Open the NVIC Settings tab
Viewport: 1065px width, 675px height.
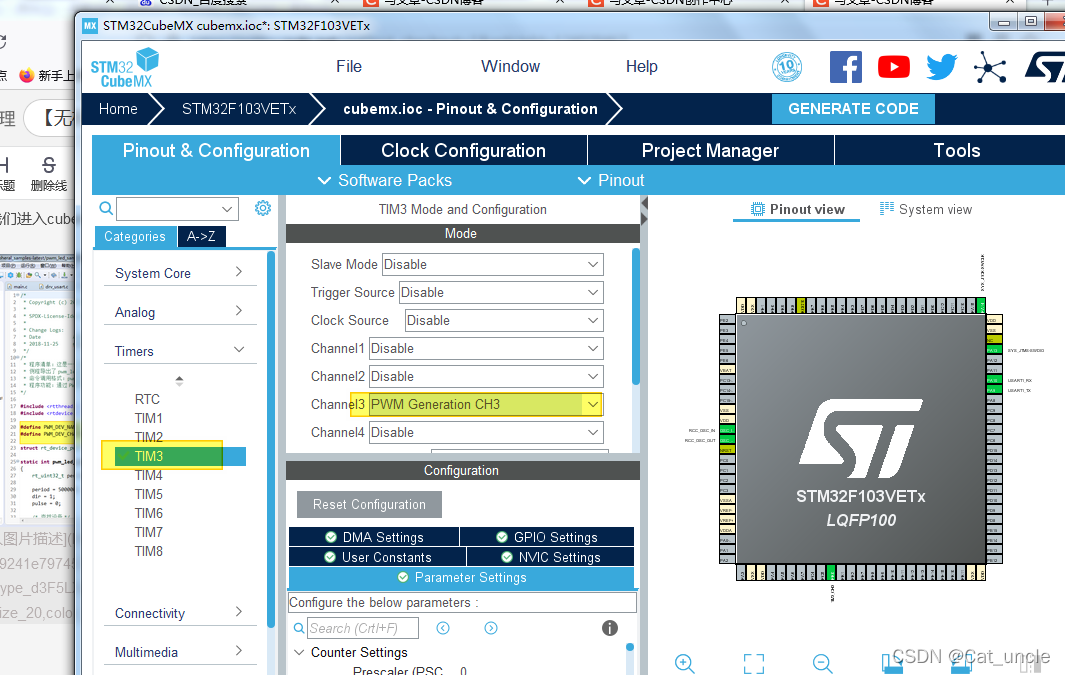pos(550,557)
